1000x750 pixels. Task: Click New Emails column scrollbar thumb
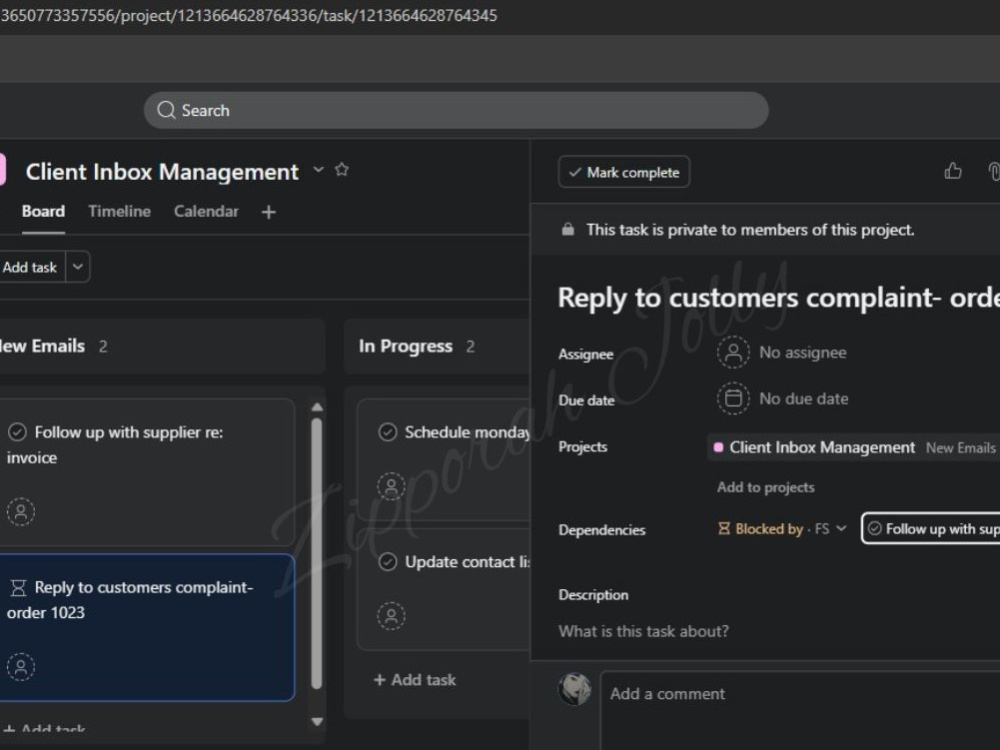(x=317, y=554)
